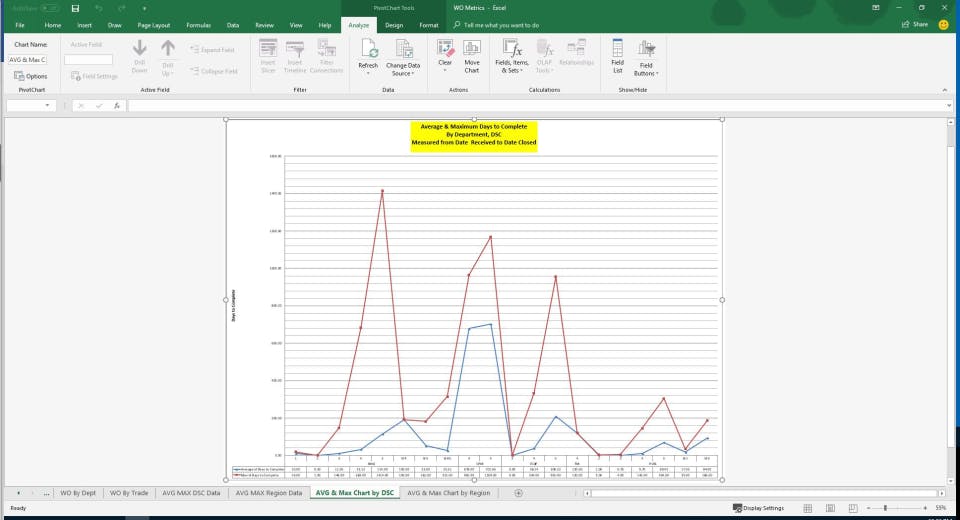The image size is (960, 520).
Task: Click the Share button
Action: [x=915, y=24]
